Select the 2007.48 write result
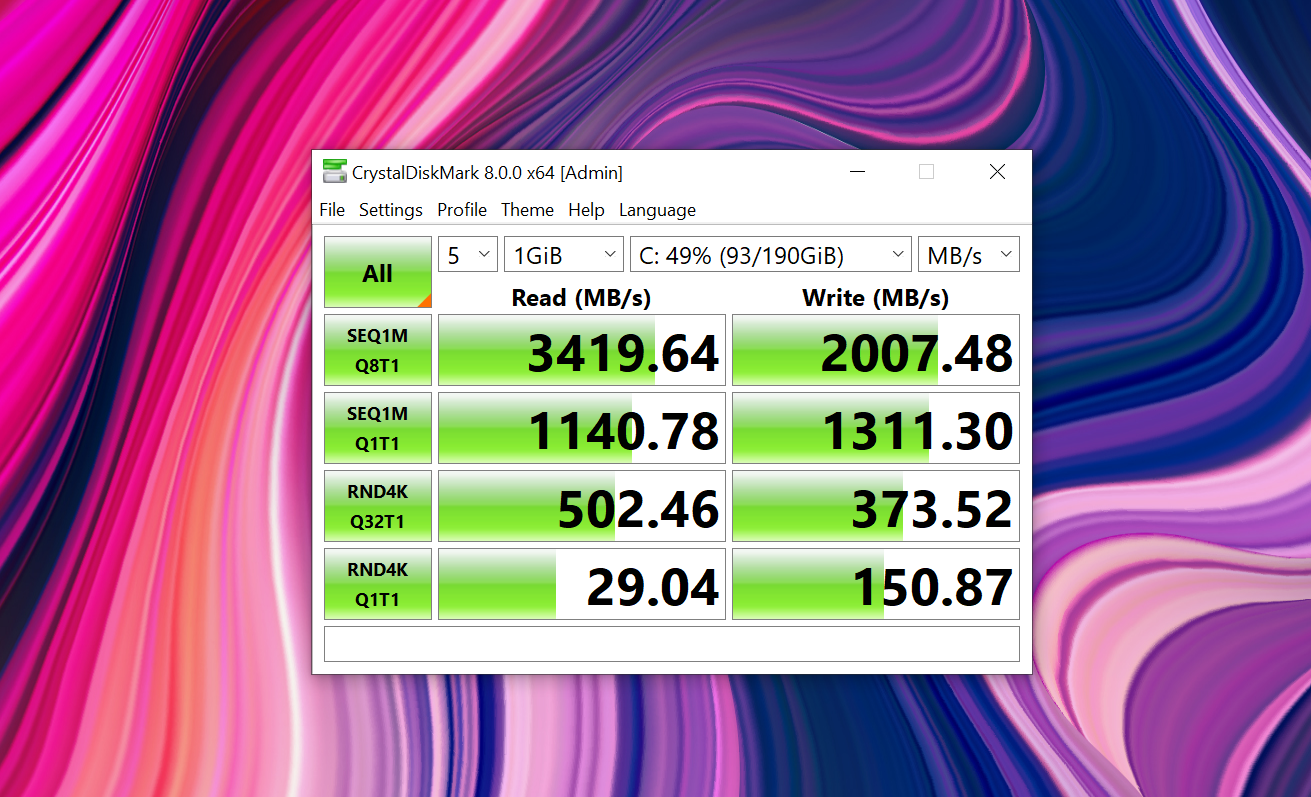 [876, 350]
